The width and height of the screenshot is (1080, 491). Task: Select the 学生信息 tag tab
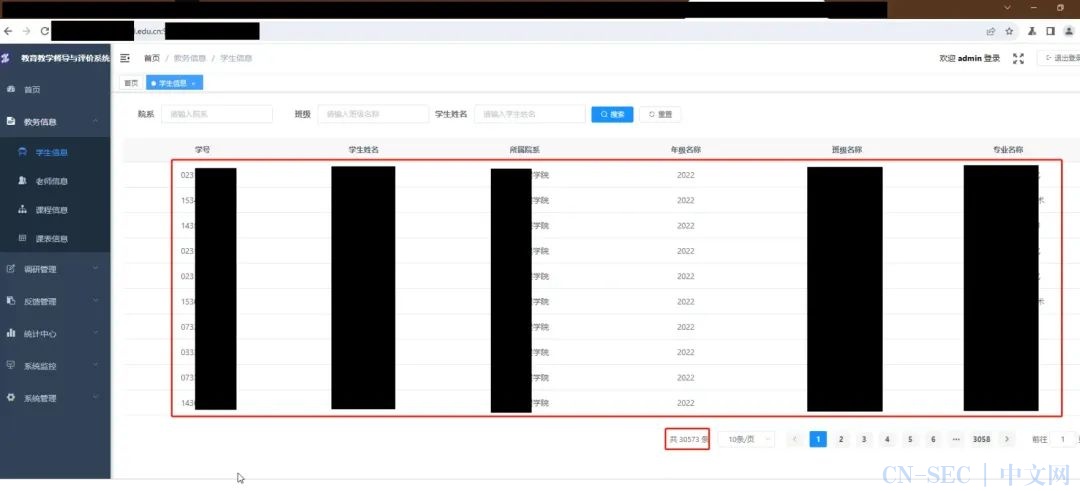click(x=172, y=83)
